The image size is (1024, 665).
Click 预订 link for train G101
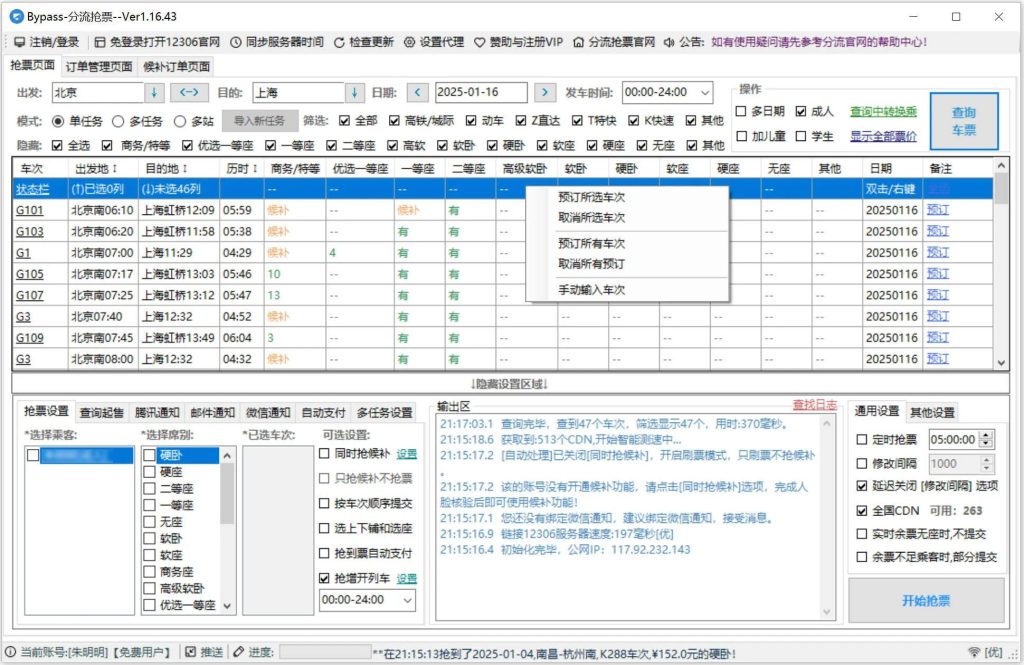pos(938,210)
